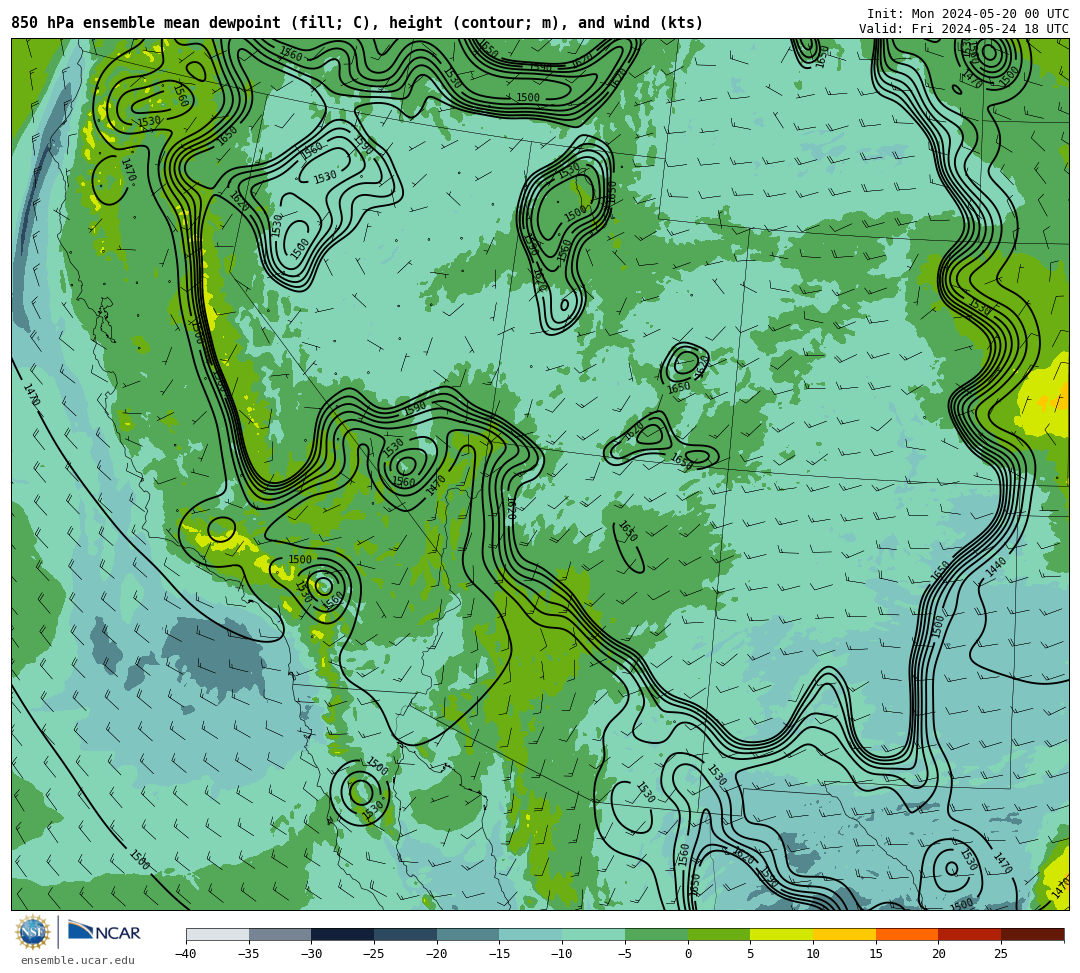Viewport: 1080px width, 973px height.
Task: Click the -20 colorbar tick label
Action: pyautogui.click(x=437, y=954)
